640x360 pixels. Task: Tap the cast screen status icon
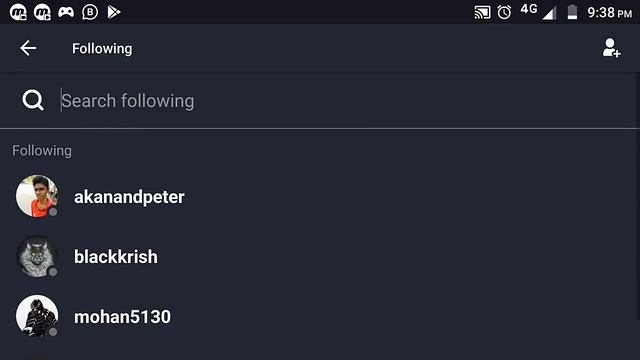(x=482, y=13)
